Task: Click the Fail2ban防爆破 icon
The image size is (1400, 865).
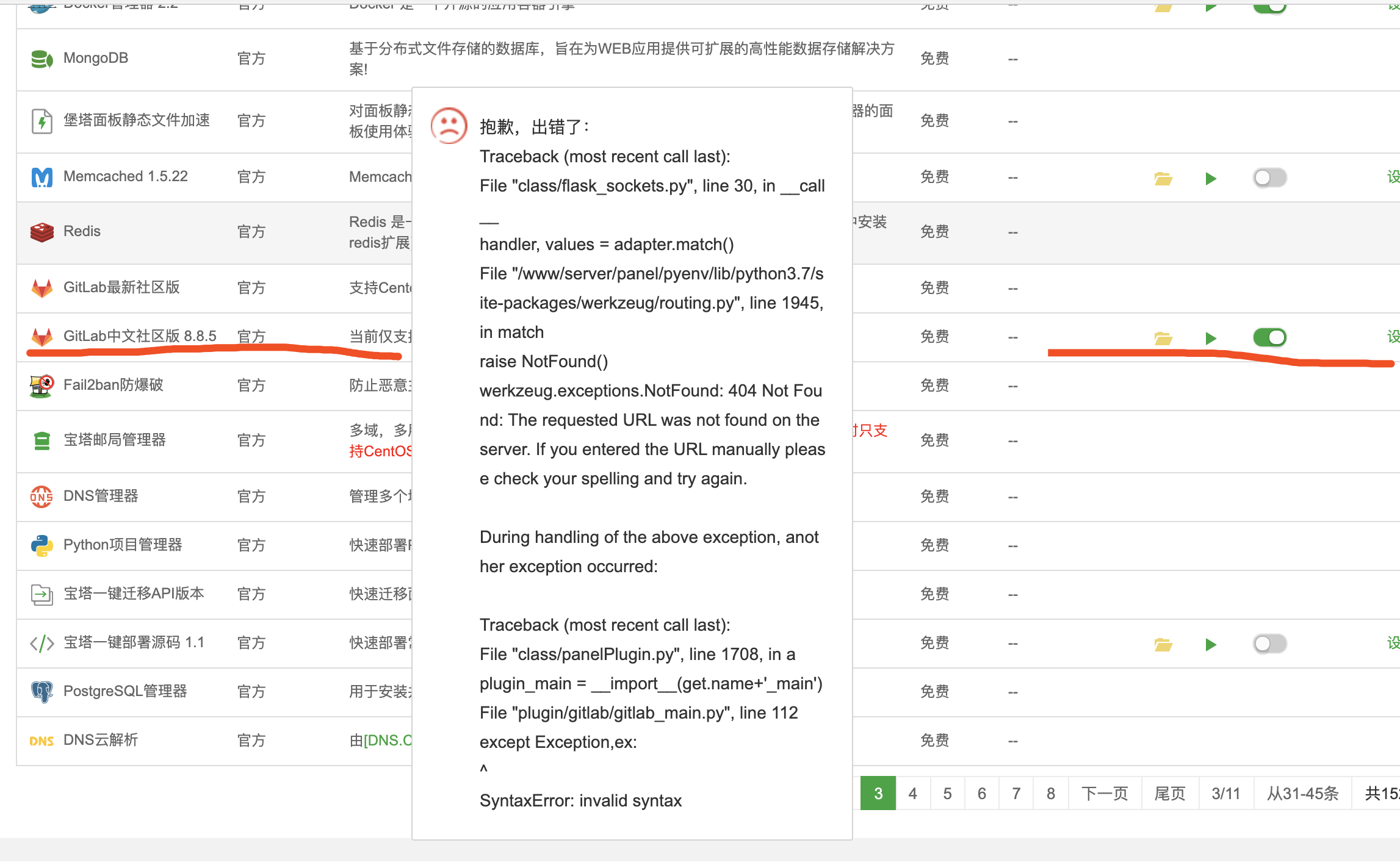Action: 41,386
